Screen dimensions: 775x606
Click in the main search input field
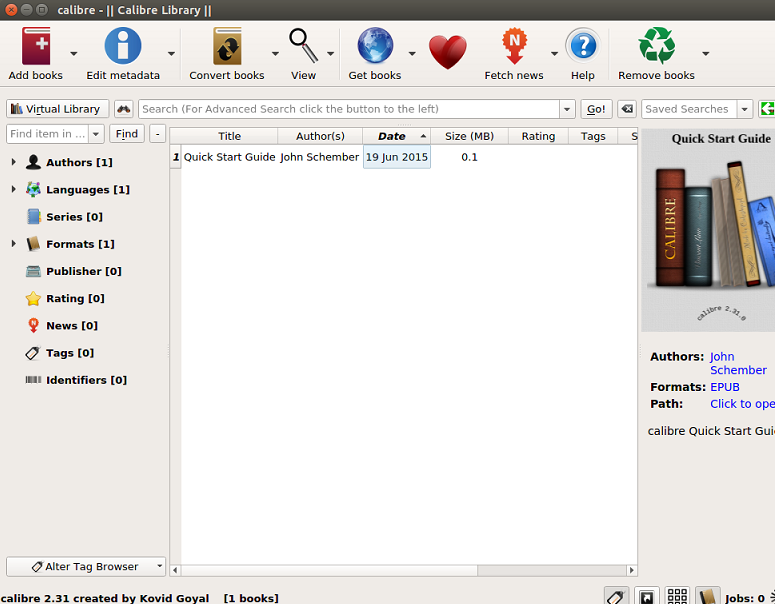click(x=349, y=109)
